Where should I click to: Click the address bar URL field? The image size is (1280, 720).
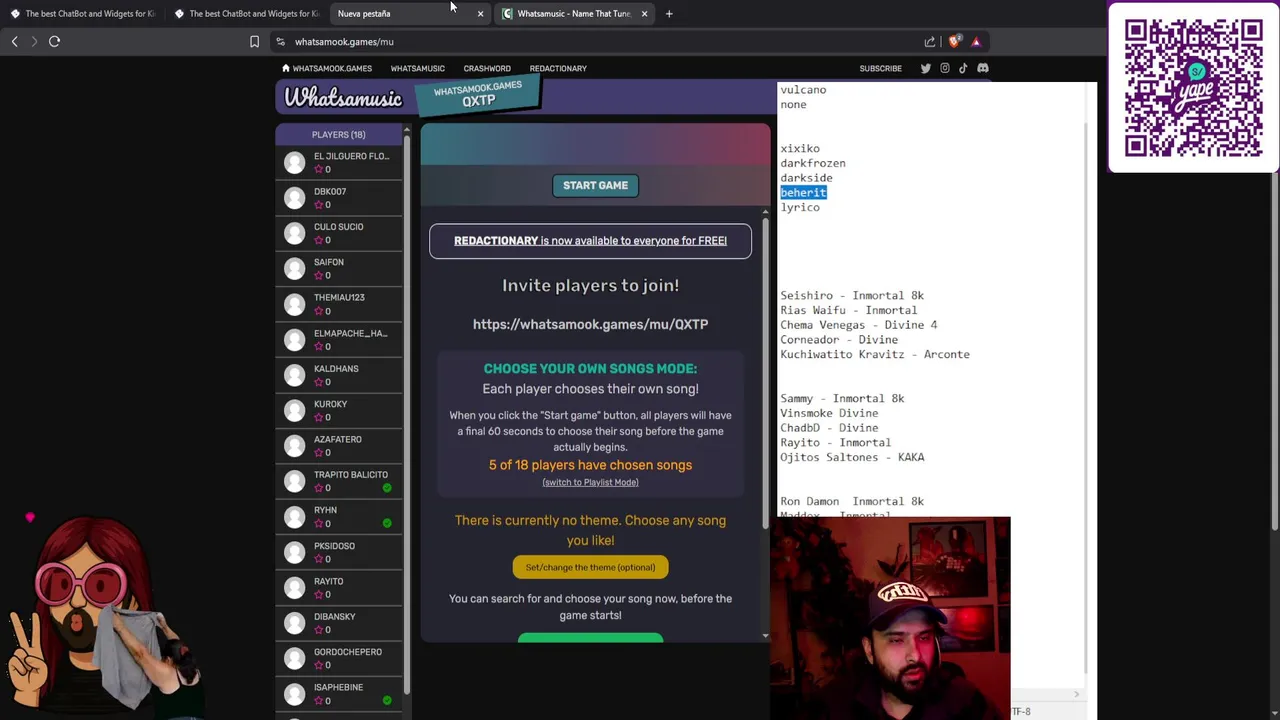600,42
